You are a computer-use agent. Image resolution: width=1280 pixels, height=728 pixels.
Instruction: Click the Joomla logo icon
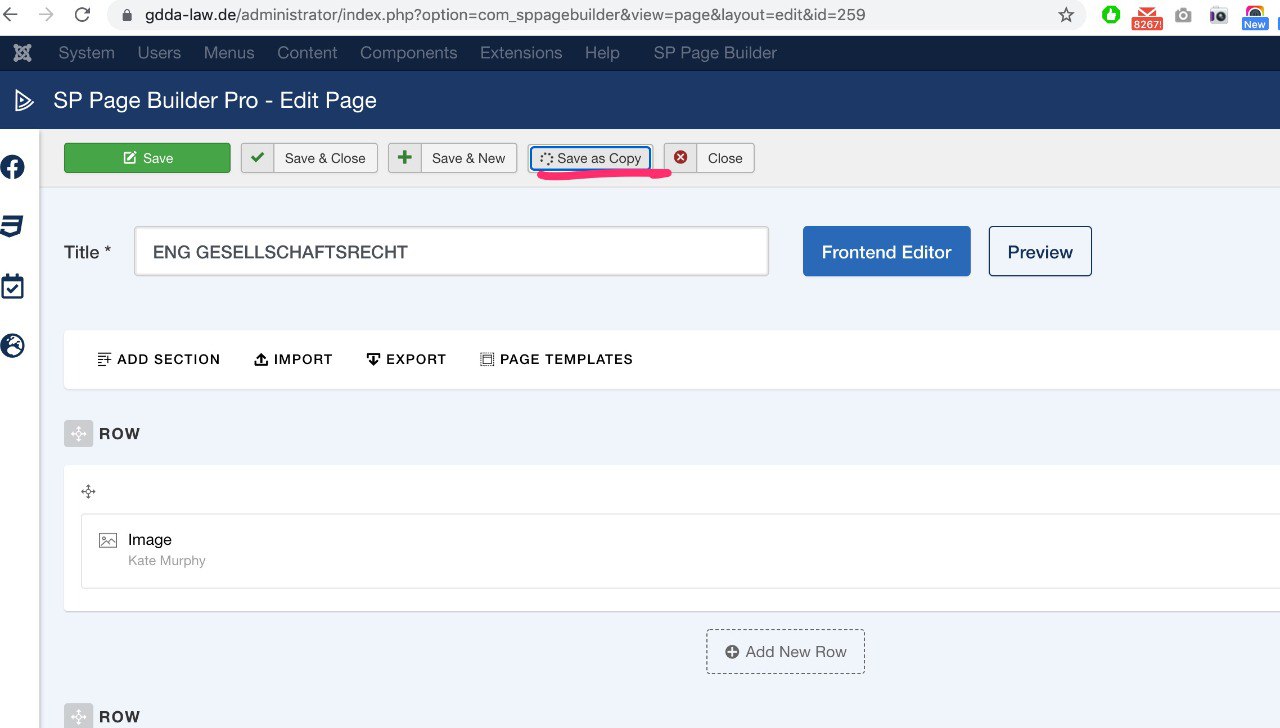point(23,53)
